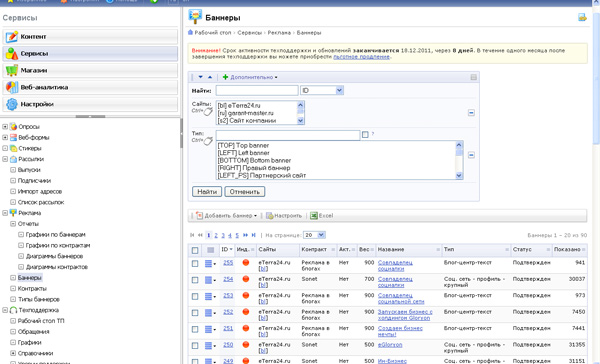Image resolution: width=600 pixels, height=364 pixels.
Task: Go to page 2 of the list
Action: pyautogui.click(x=216, y=235)
